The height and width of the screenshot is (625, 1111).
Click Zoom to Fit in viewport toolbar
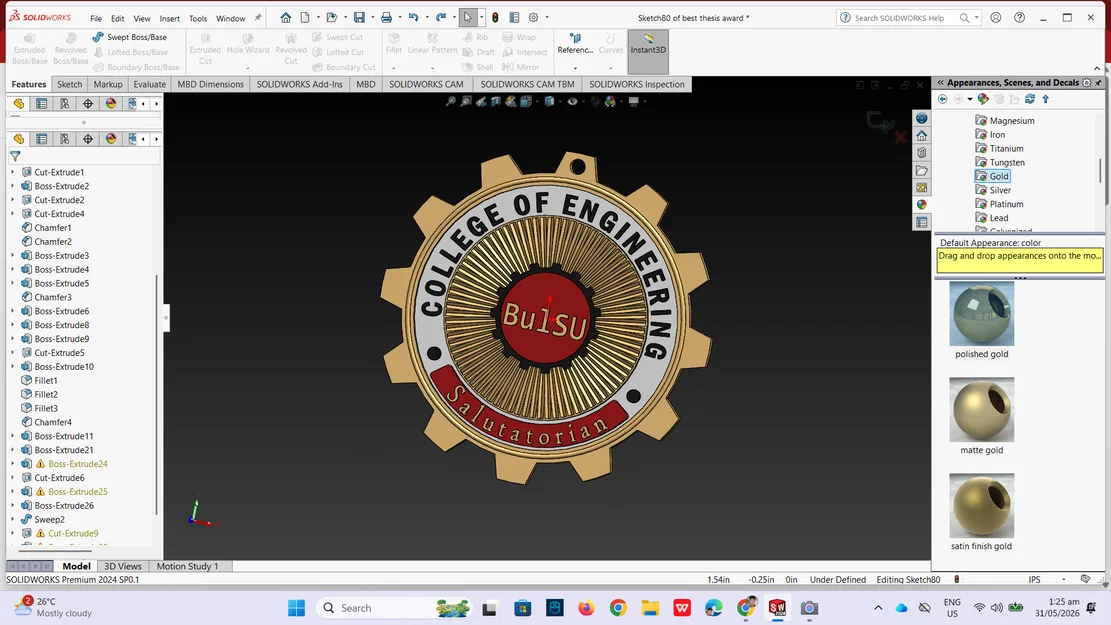450,101
